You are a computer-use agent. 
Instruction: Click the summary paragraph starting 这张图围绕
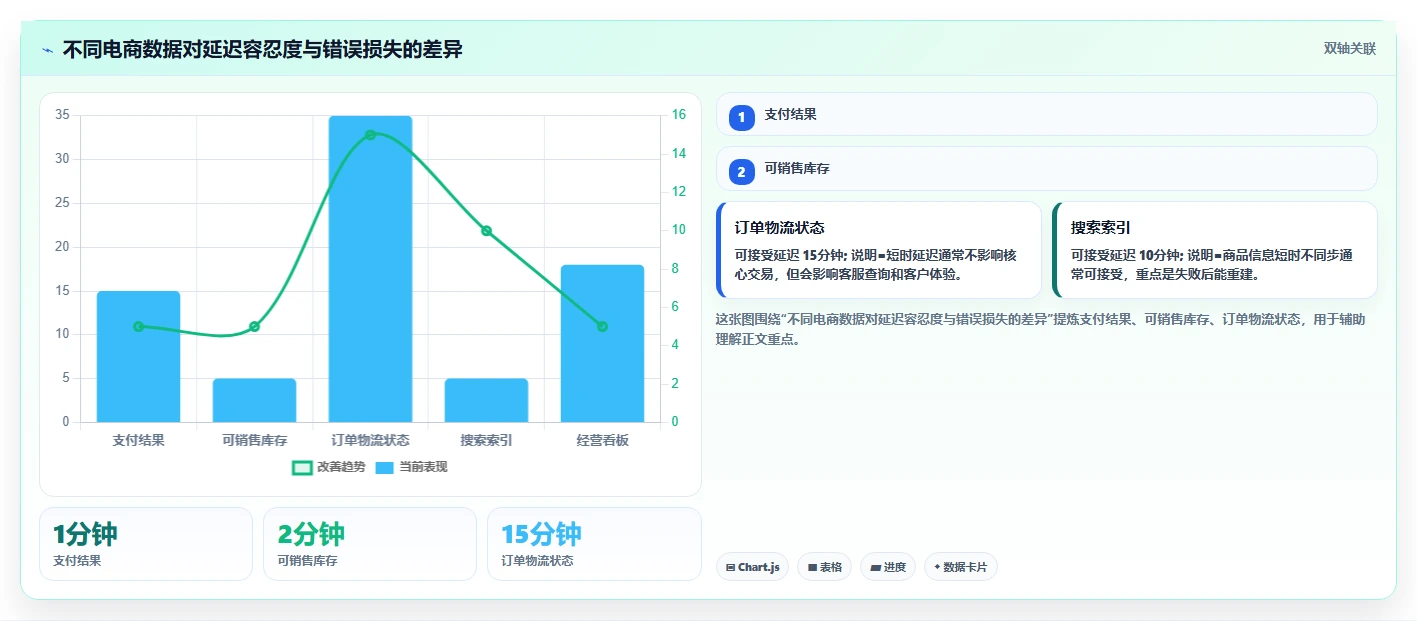click(x=1040, y=329)
